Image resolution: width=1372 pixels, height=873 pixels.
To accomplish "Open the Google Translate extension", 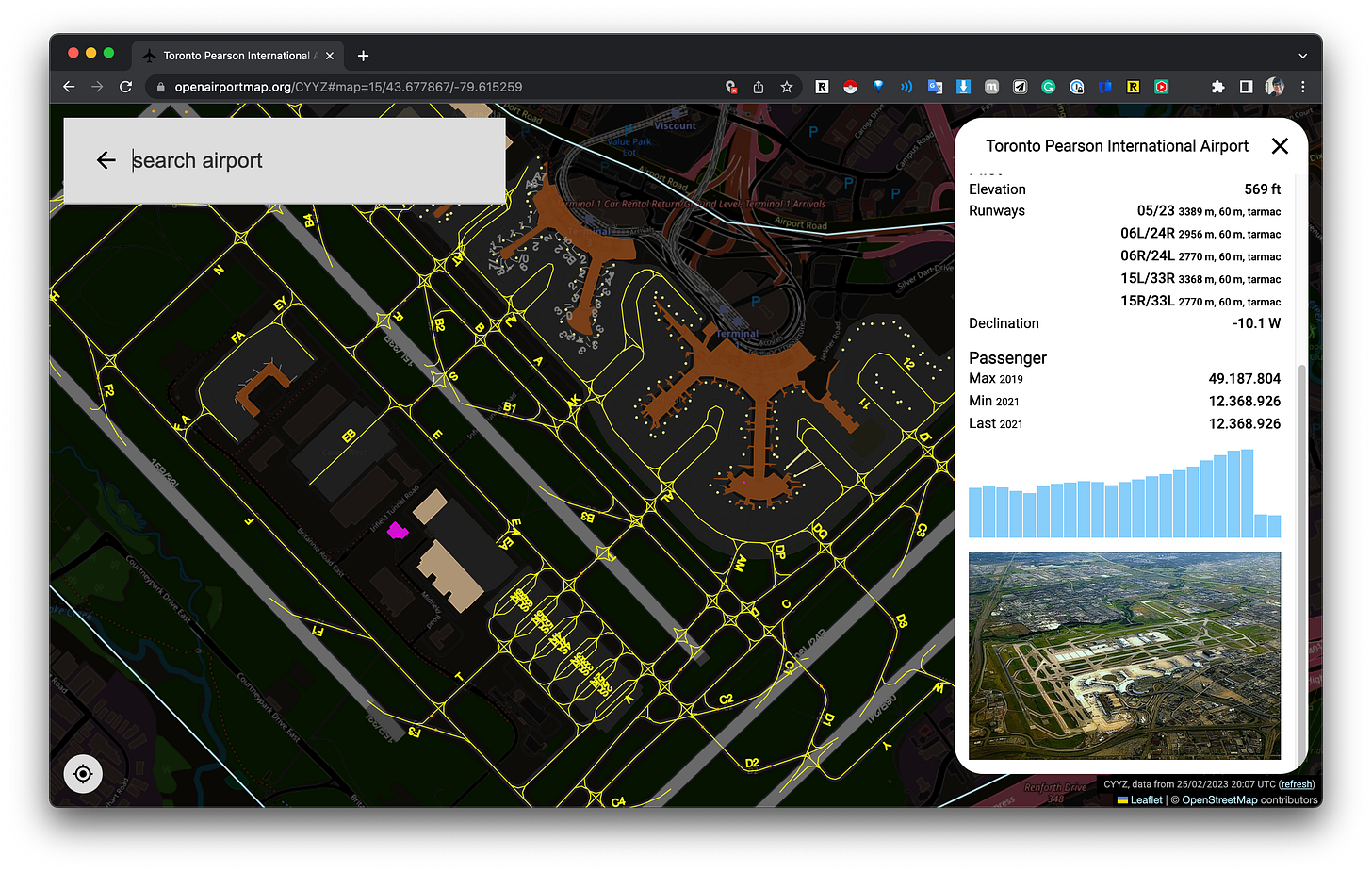I will click(935, 87).
